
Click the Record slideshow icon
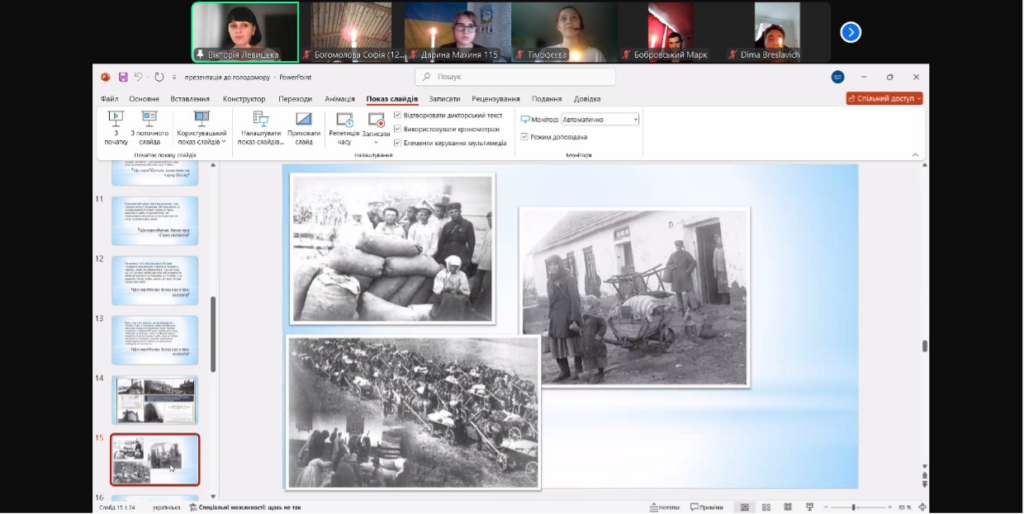pyautogui.click(x=376, y=120)
